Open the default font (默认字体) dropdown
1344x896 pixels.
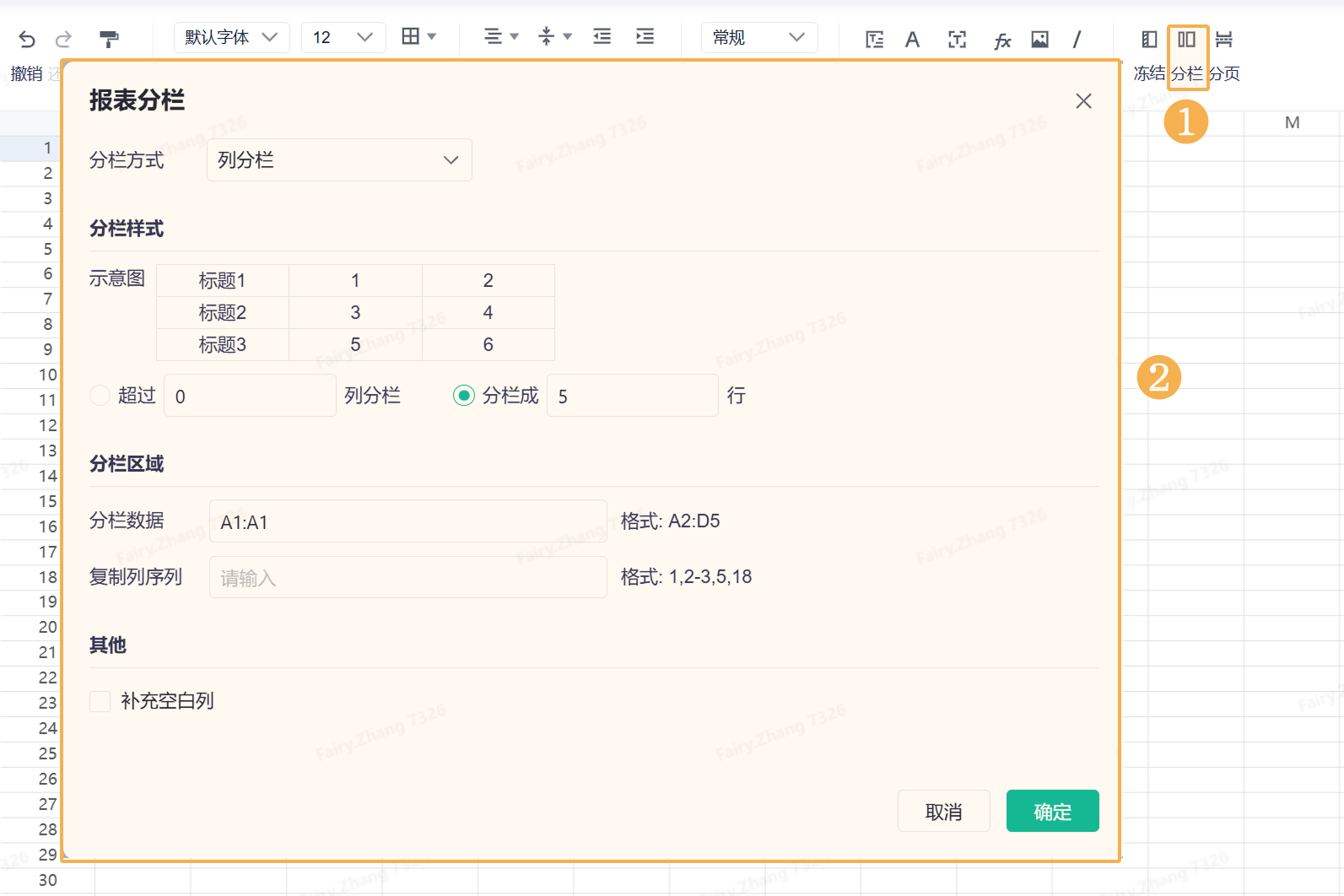231,37
